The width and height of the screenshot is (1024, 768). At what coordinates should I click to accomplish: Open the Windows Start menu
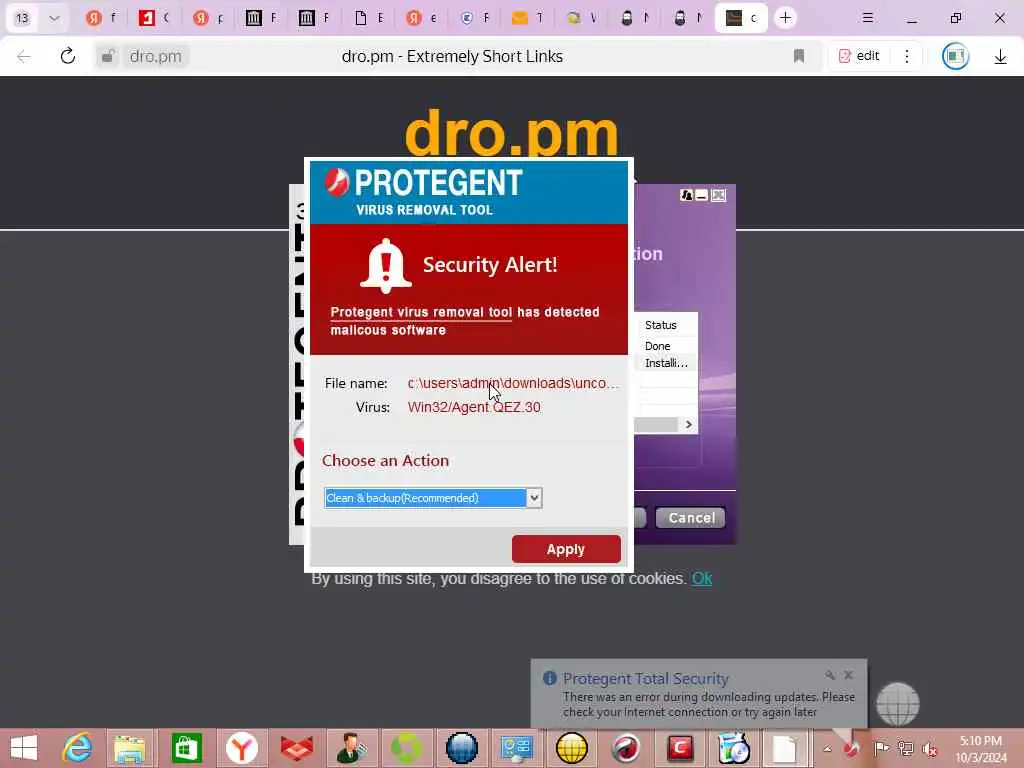[24, 748]
